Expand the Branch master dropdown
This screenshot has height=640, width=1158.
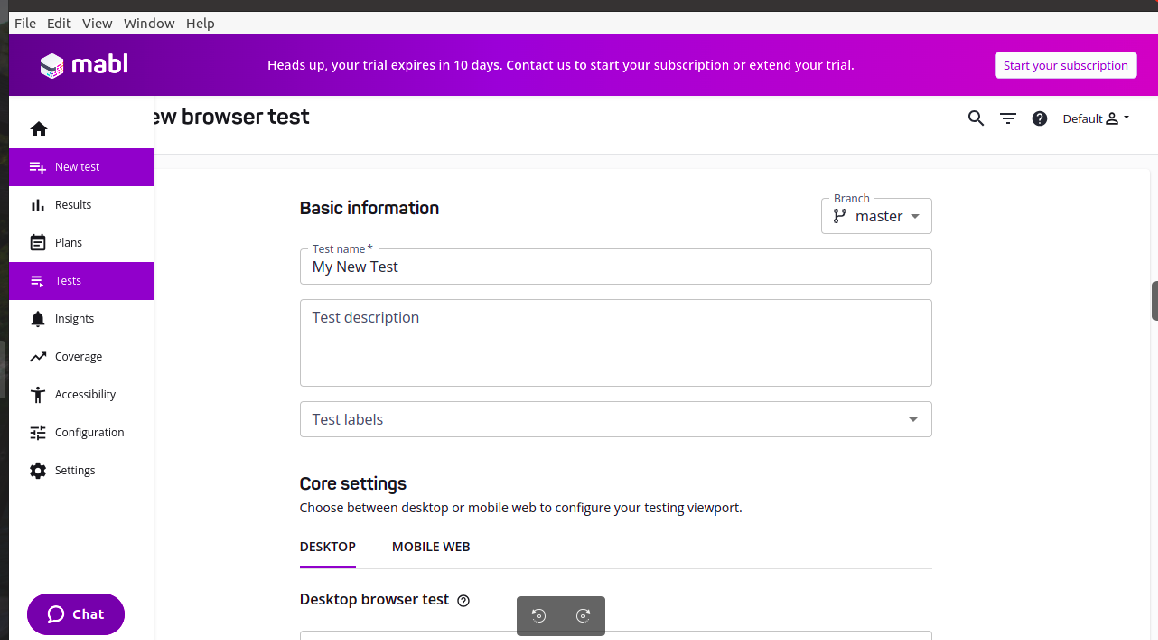click(876, 216)
